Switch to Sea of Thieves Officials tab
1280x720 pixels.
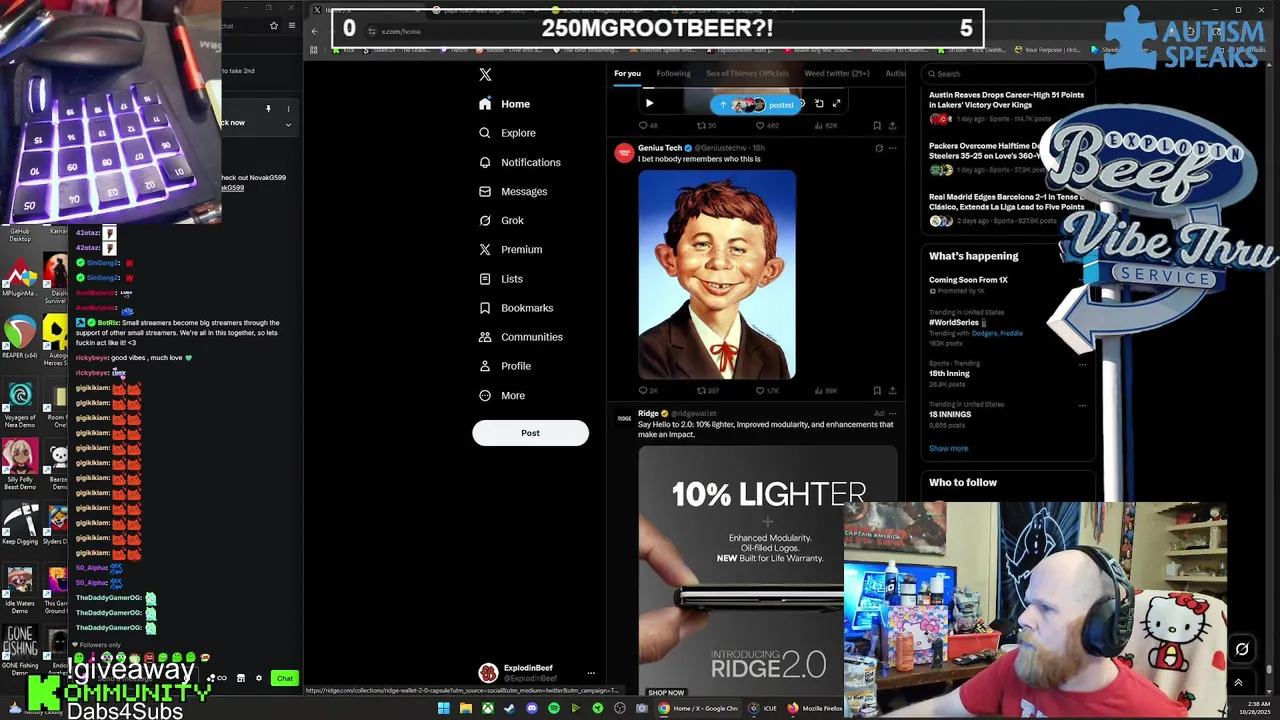pyautogui.click(x=747, y=73)
